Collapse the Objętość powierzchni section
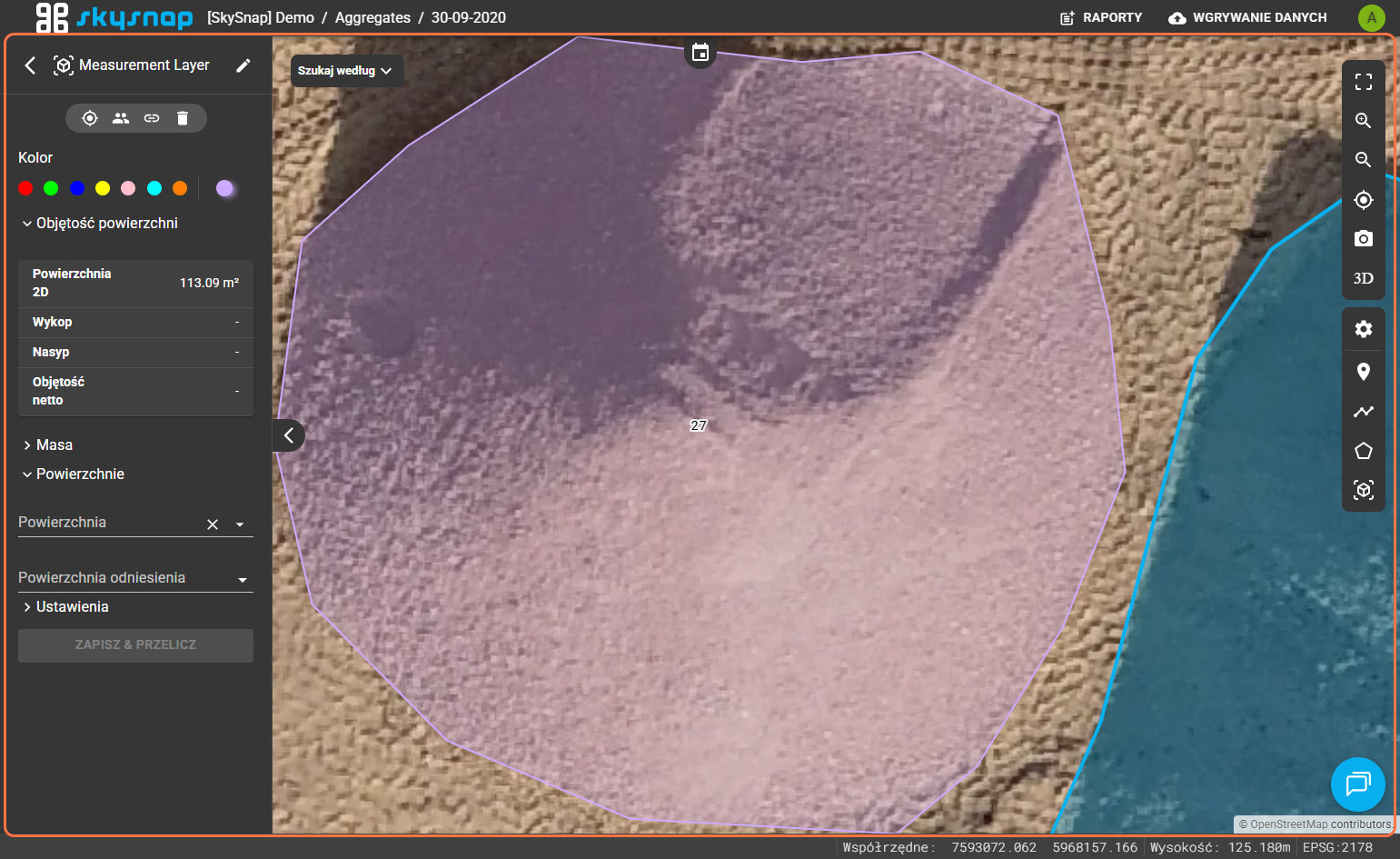Screen dimensions: 1400x859 click(x=100, y=224)
